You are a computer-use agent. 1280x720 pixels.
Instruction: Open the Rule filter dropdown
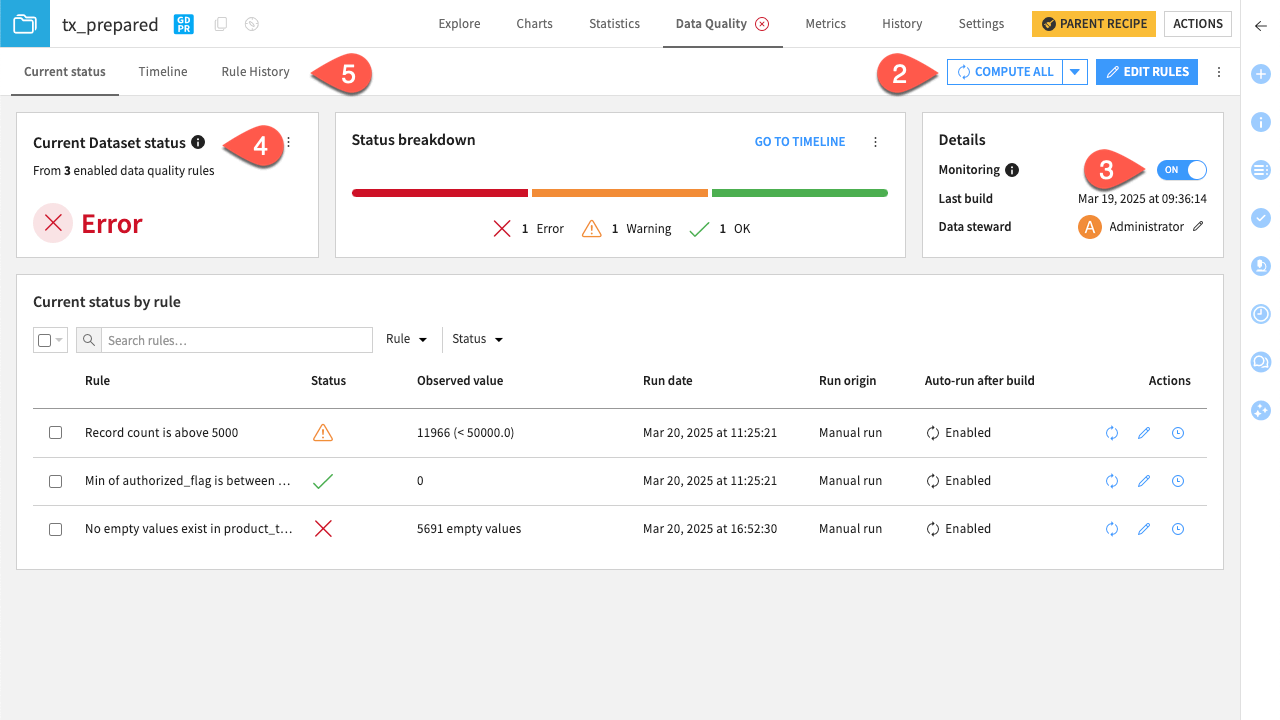[406, 339]
